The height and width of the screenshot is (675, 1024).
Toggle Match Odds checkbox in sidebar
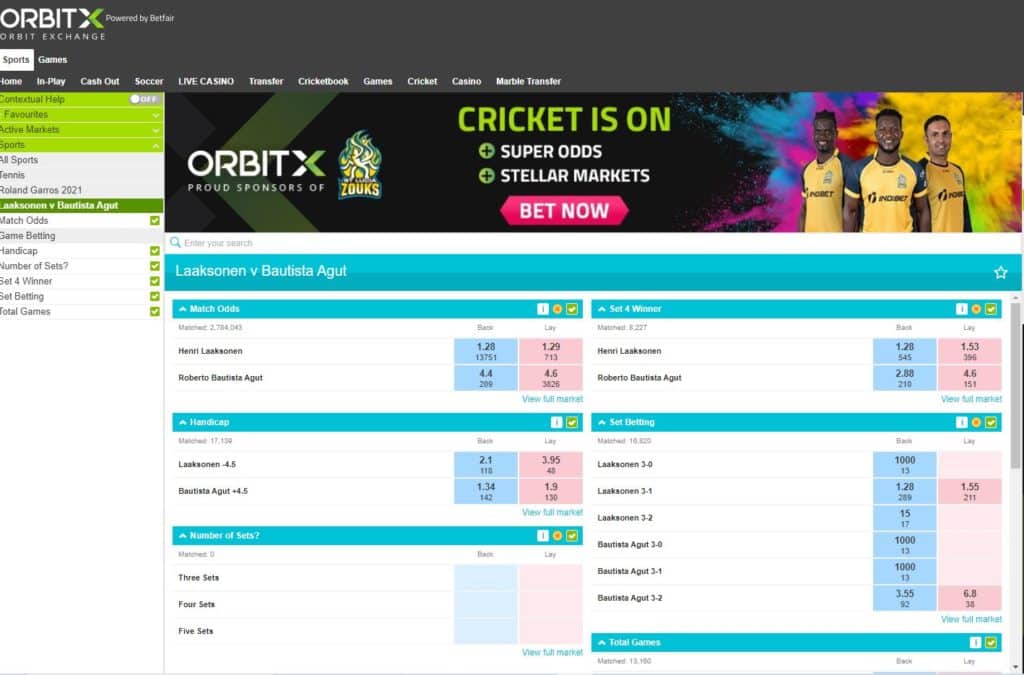(155, 221)
